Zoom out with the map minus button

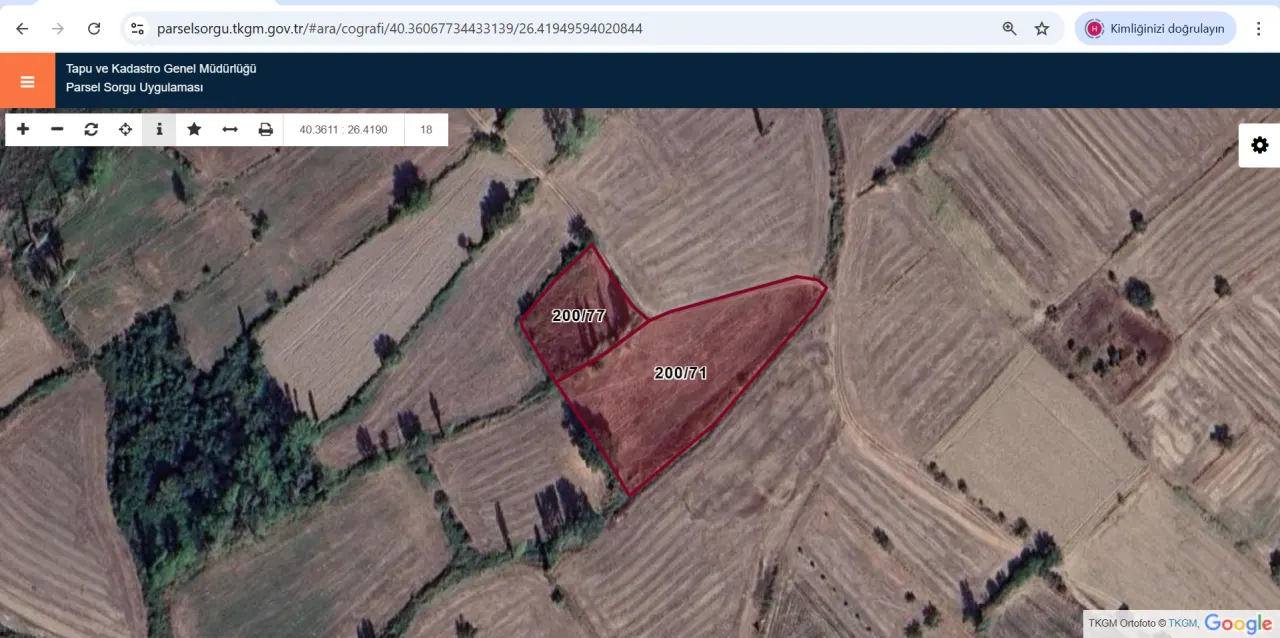pos(57,129)
